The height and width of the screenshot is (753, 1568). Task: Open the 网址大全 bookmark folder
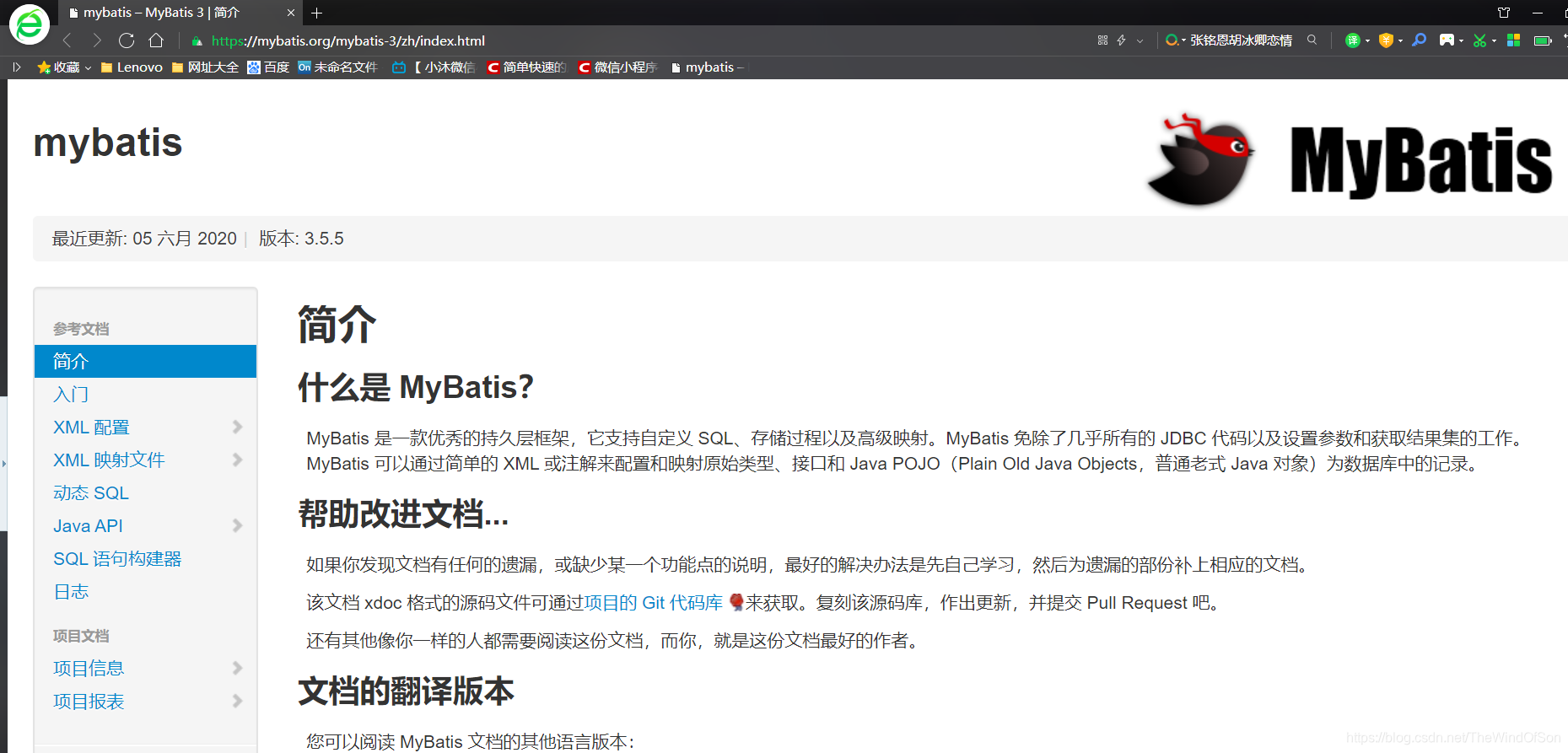tap(205, 67)
